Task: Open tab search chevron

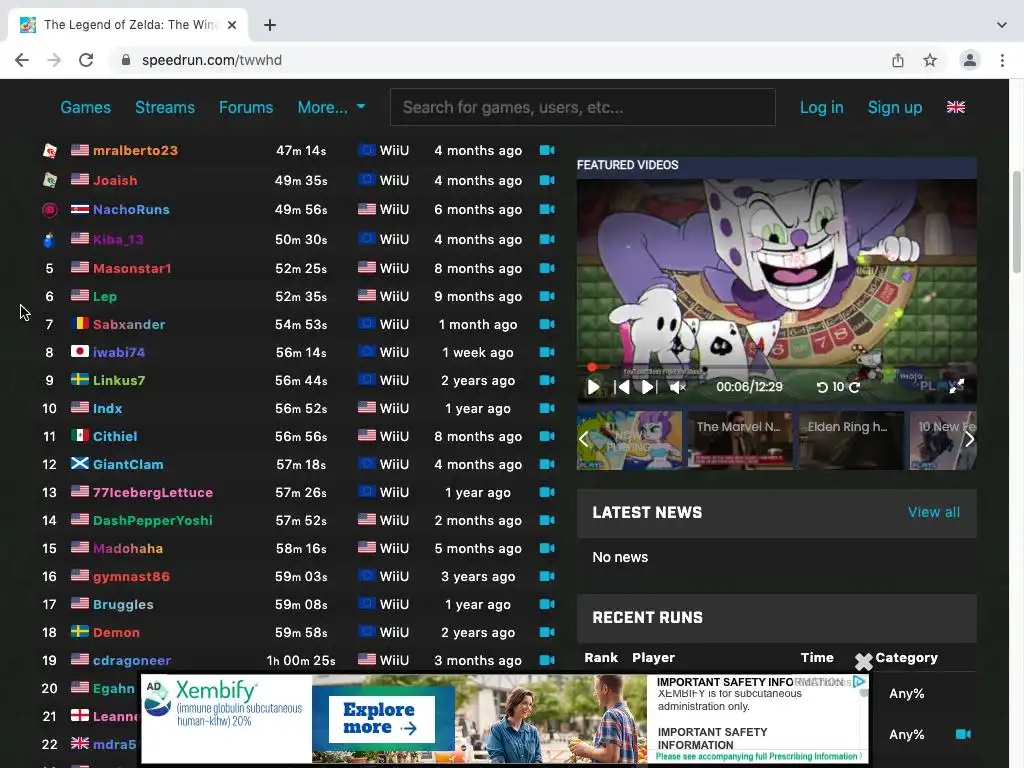Action: click(x=1002, y=25)
